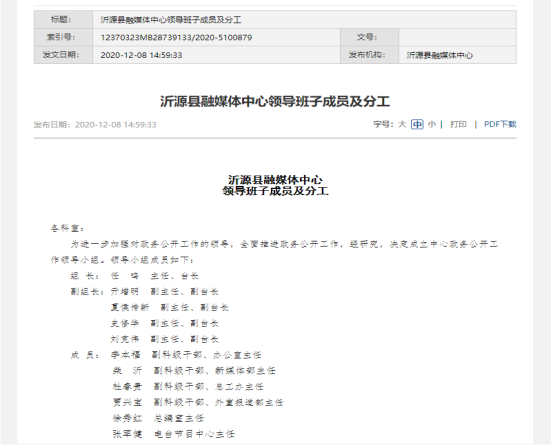Select the 发布机构 label cell

coord(369,55)
